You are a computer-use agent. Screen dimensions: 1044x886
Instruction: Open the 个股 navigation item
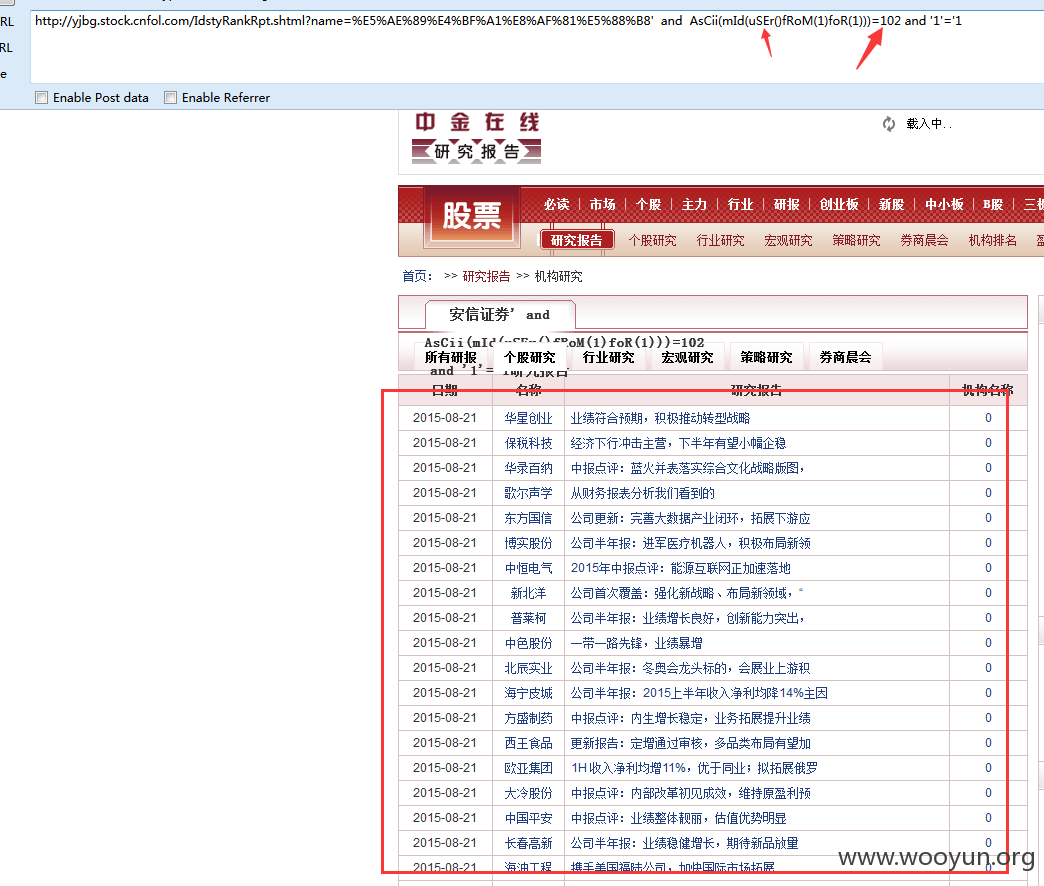[649, 204]
